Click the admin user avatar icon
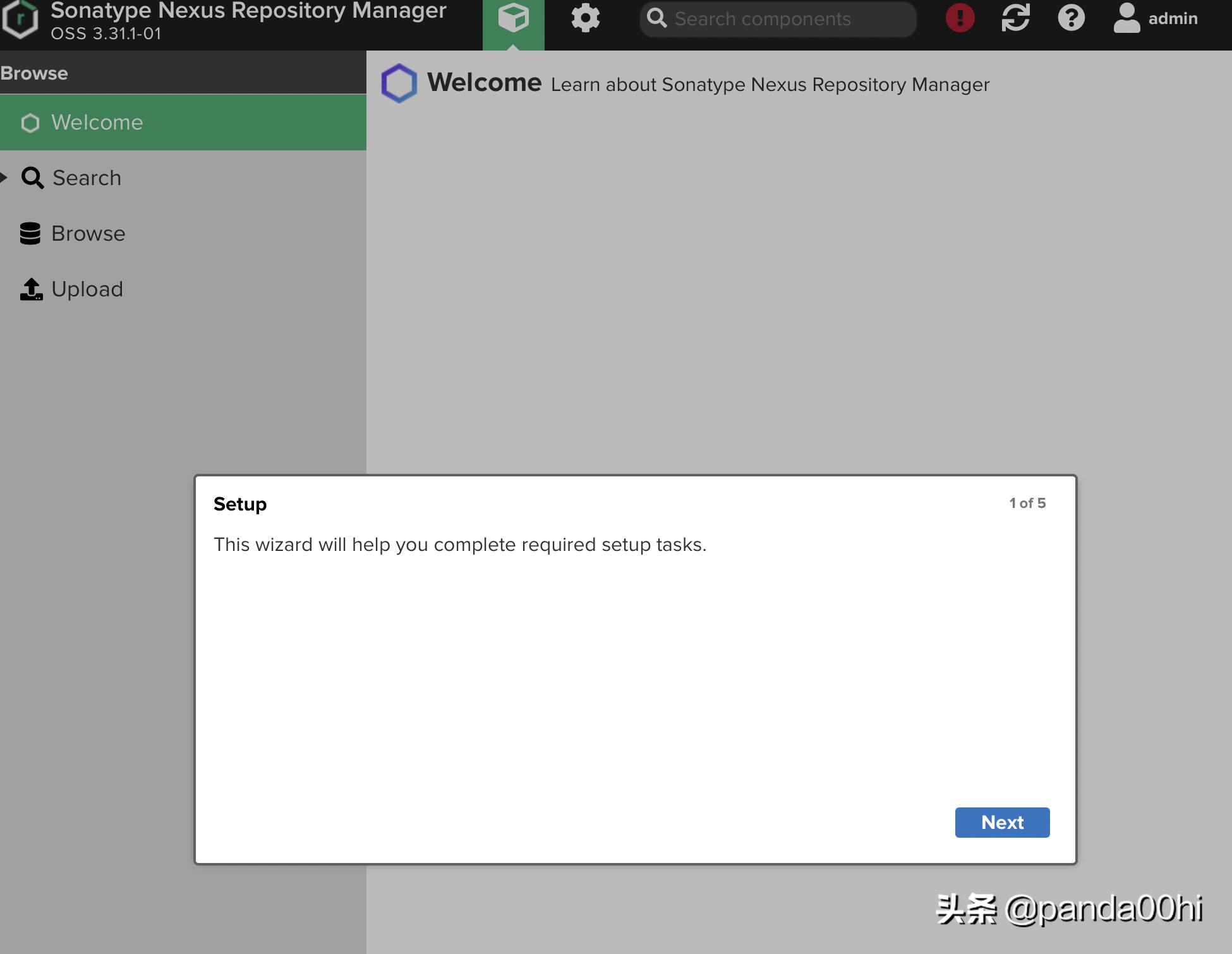The width and height of the screenshot is (1232, 954). coord(1126,18)
